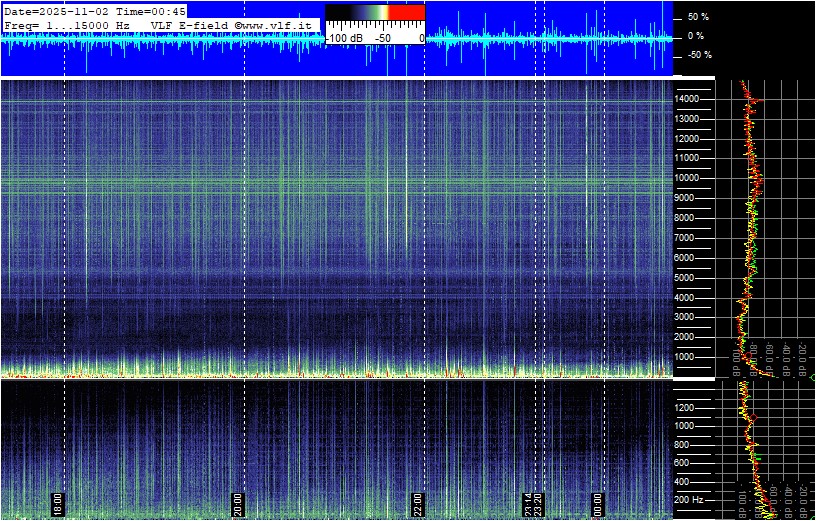Click the 200 Hz label on lower axis
The height and width of the screenshot is (521, 816).
tap(690, 499)
